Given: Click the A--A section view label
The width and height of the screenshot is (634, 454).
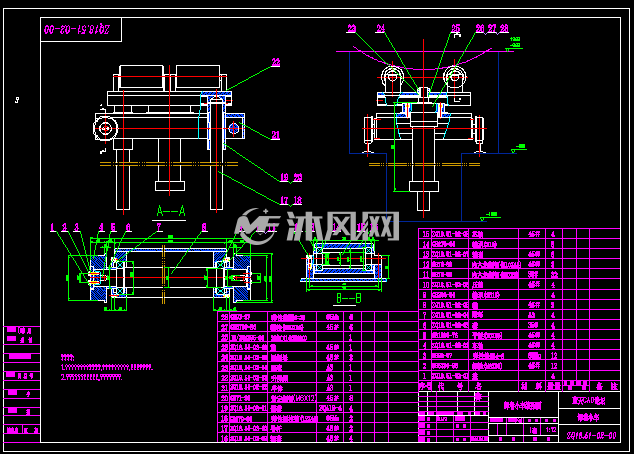Looking at the screenshot, I should click(x=171, y=211).
